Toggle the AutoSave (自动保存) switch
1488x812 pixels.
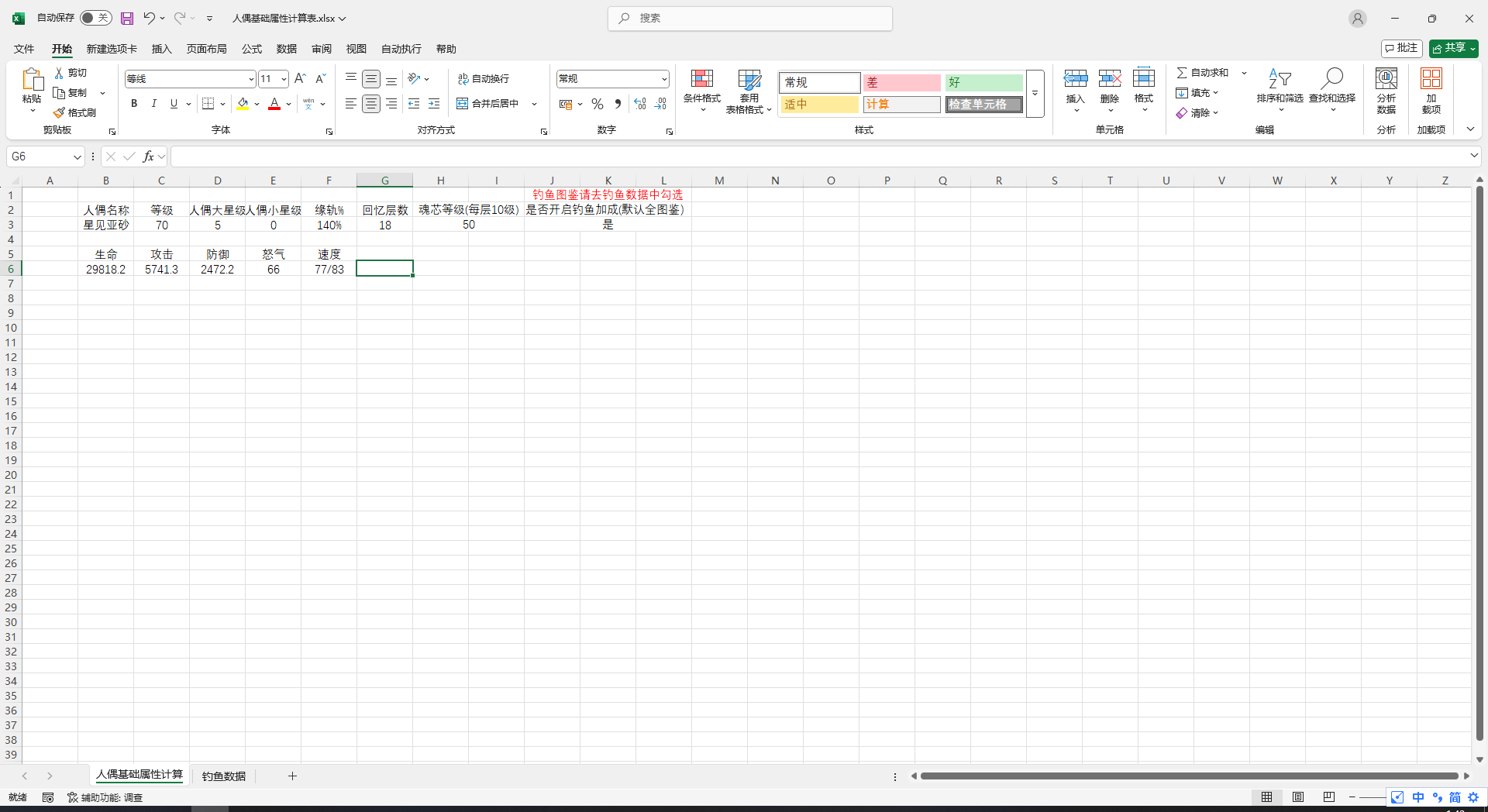(95, 18)
